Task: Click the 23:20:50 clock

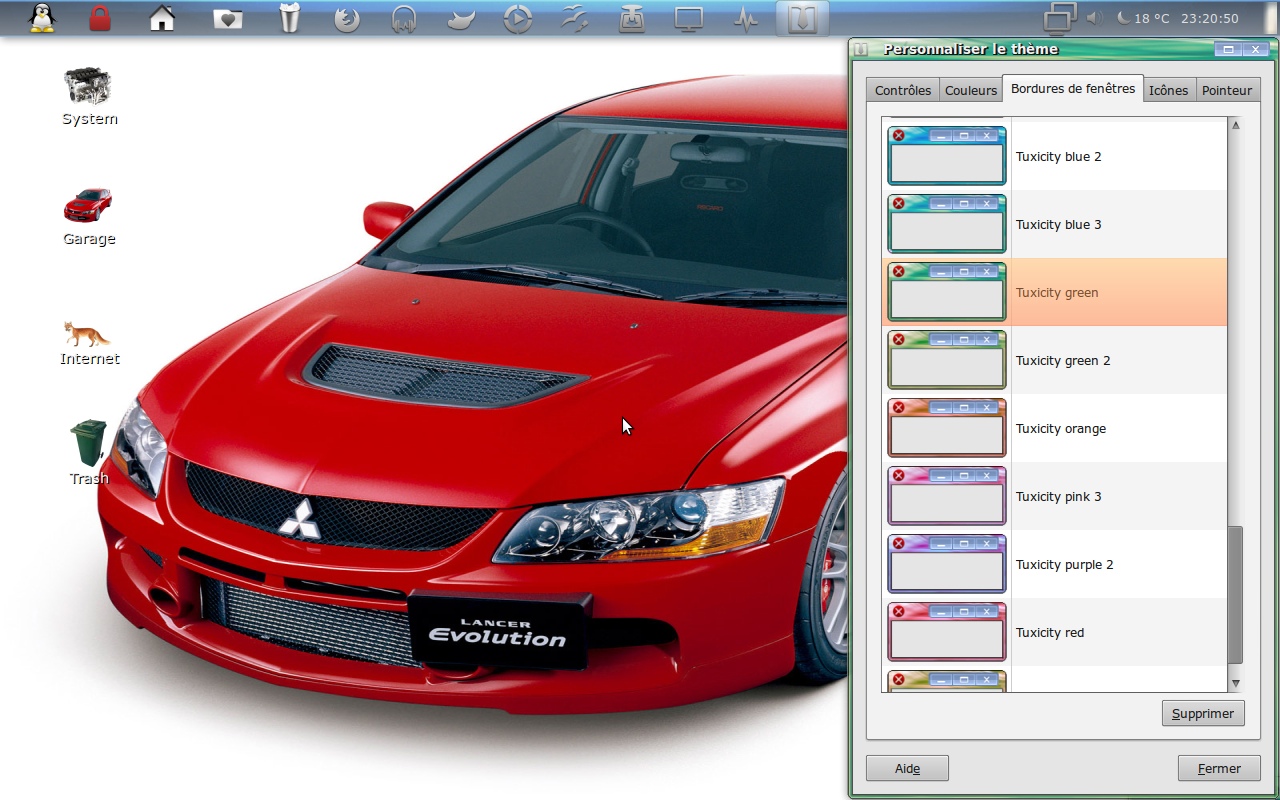Action: point(1210,18)
